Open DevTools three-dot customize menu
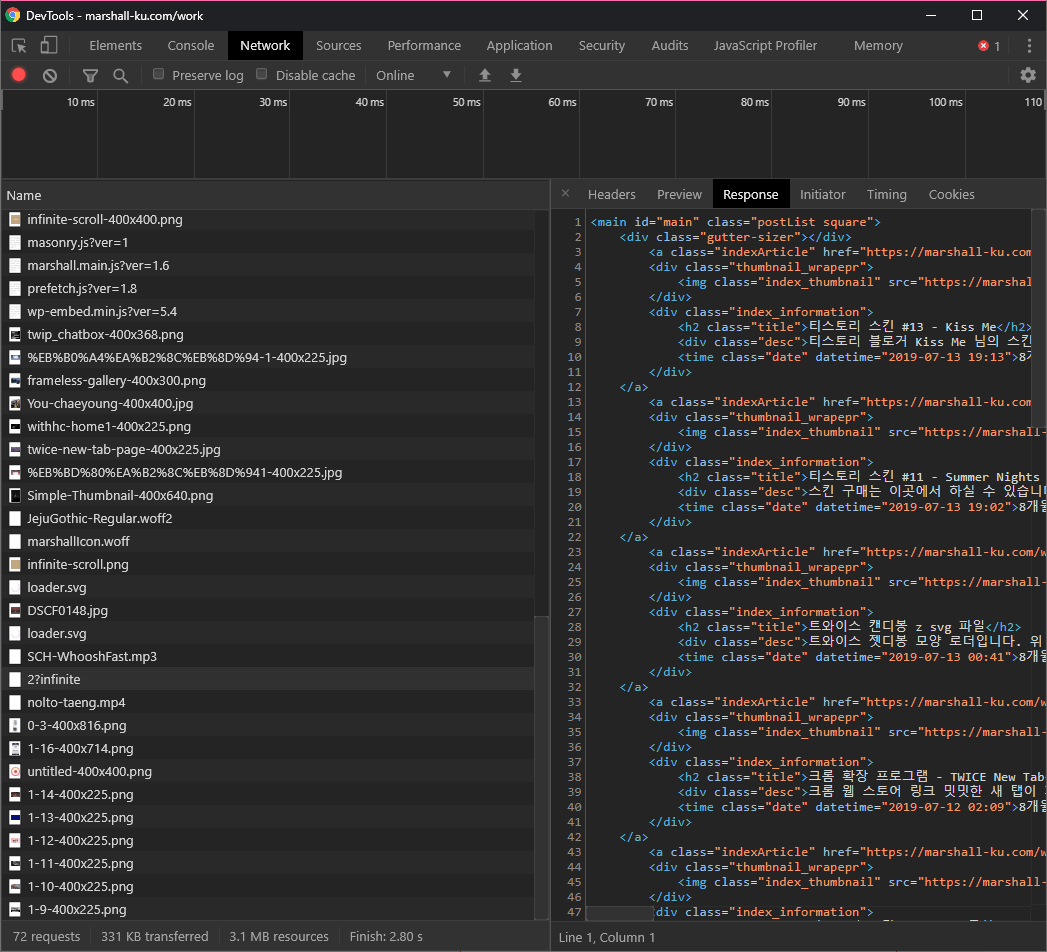The height and width of the screenshot is (952, 1047). tap(1029, 46)
